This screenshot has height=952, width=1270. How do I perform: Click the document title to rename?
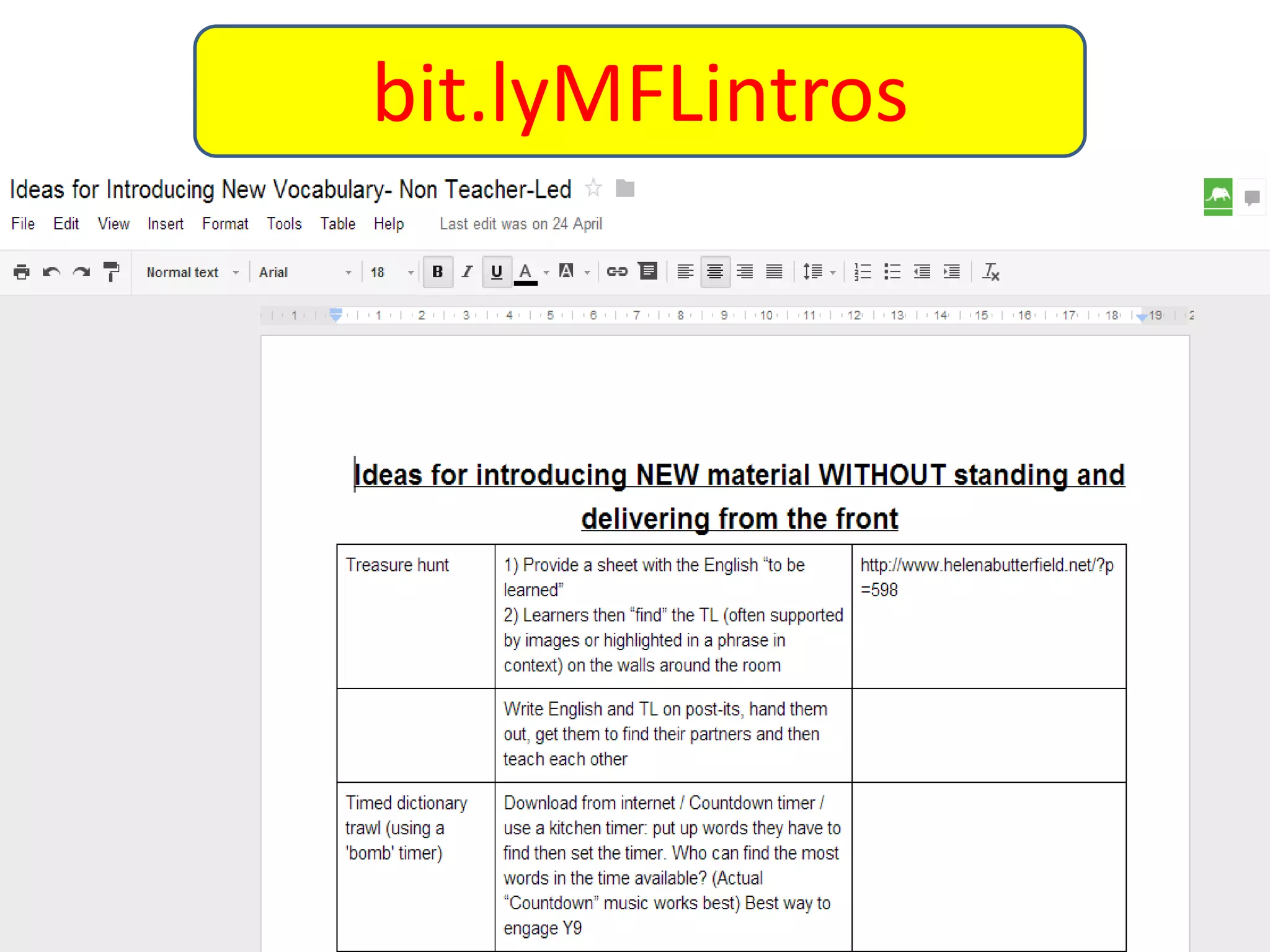290,189
